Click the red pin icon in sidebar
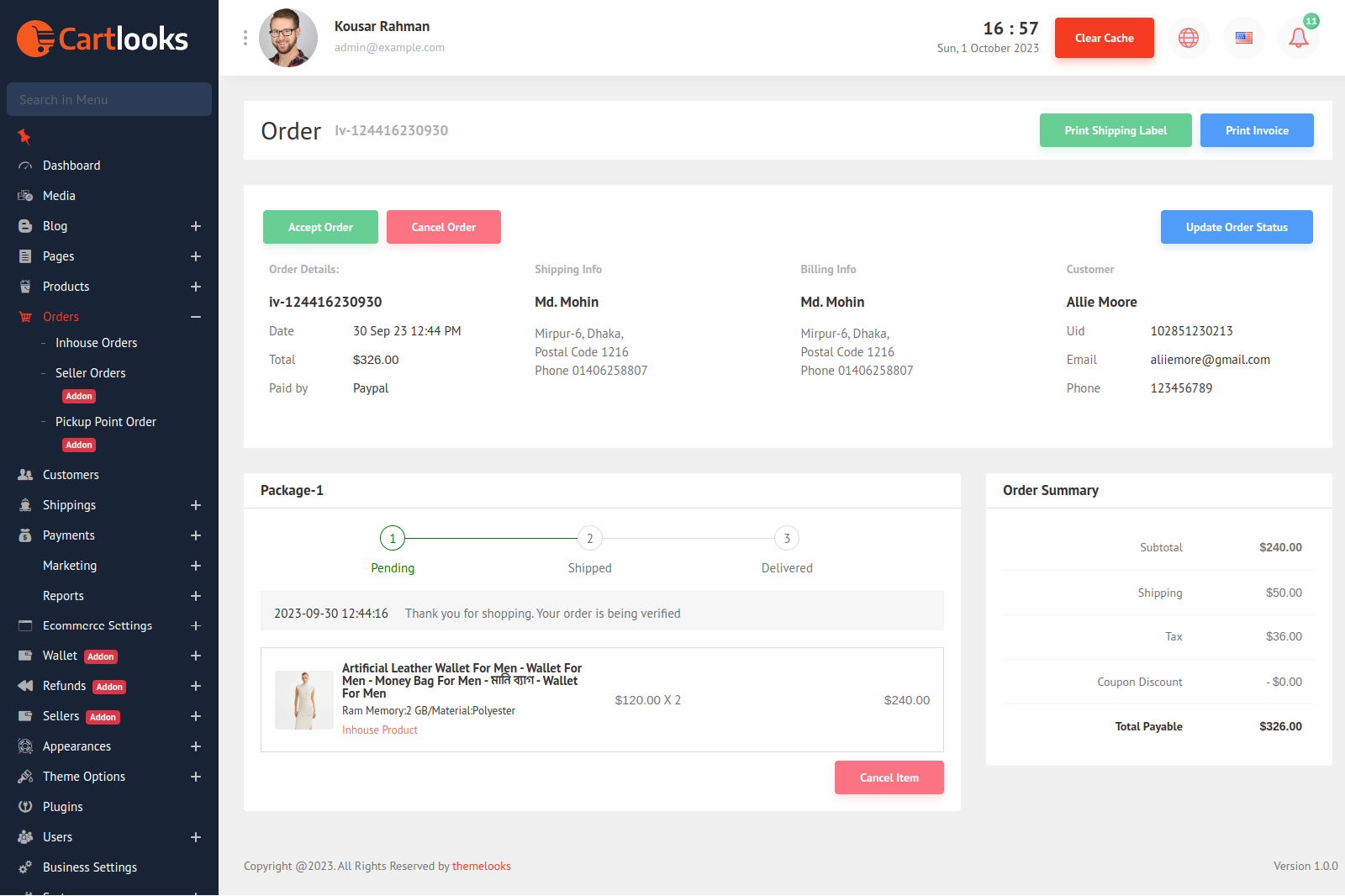Image resolution: width=1345 pixels, height=896 pixels. [x=24, y=136]
